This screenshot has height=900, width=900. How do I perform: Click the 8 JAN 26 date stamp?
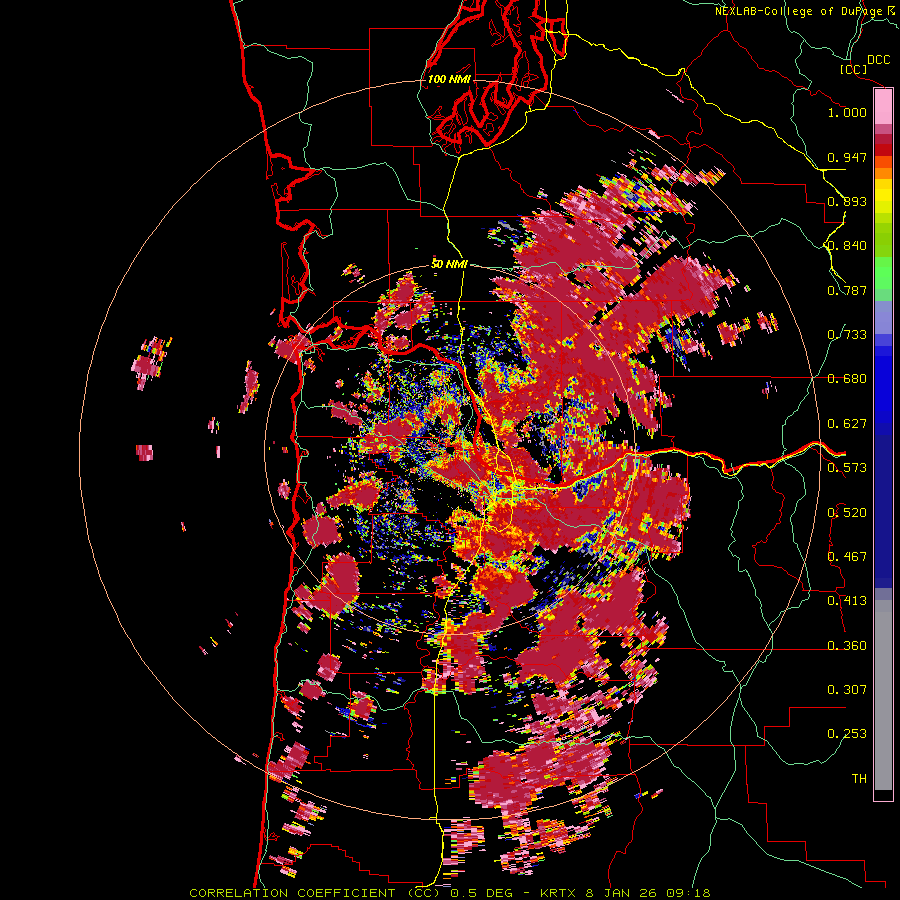pos(622,893)
